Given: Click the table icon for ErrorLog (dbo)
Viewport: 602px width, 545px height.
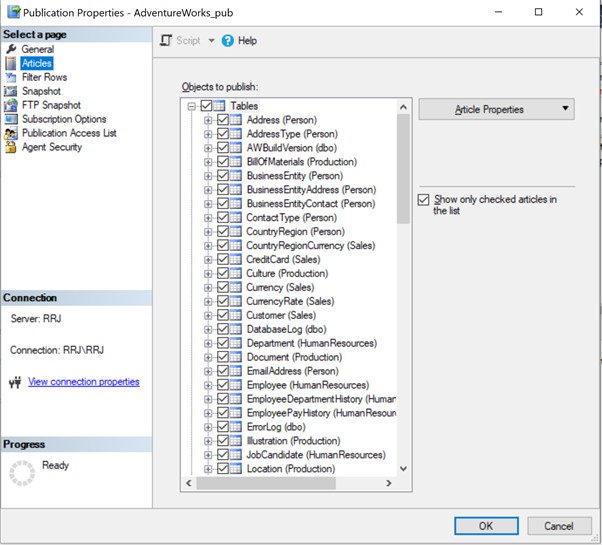Looking at the screenshot, I should click(235, 426).
